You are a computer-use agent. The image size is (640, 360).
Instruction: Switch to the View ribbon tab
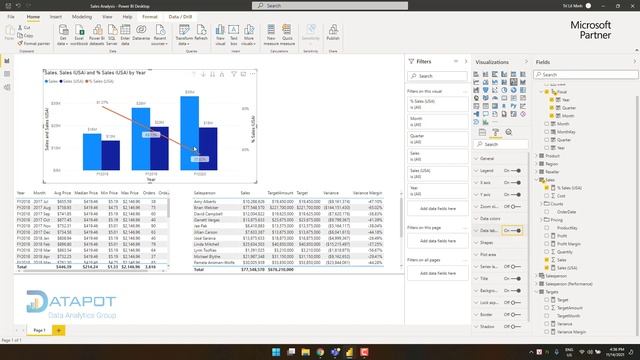(107, 17)
